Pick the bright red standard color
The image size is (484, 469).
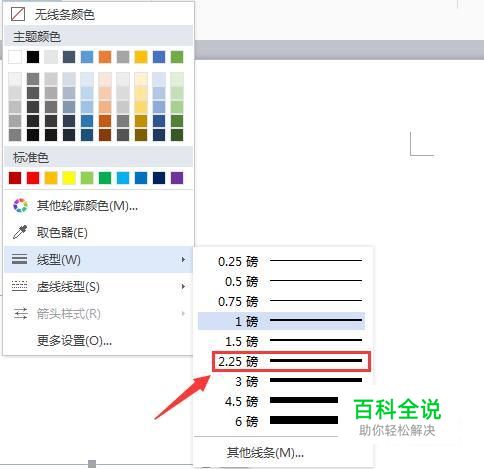pyautogui.click(x=33, y=178)
